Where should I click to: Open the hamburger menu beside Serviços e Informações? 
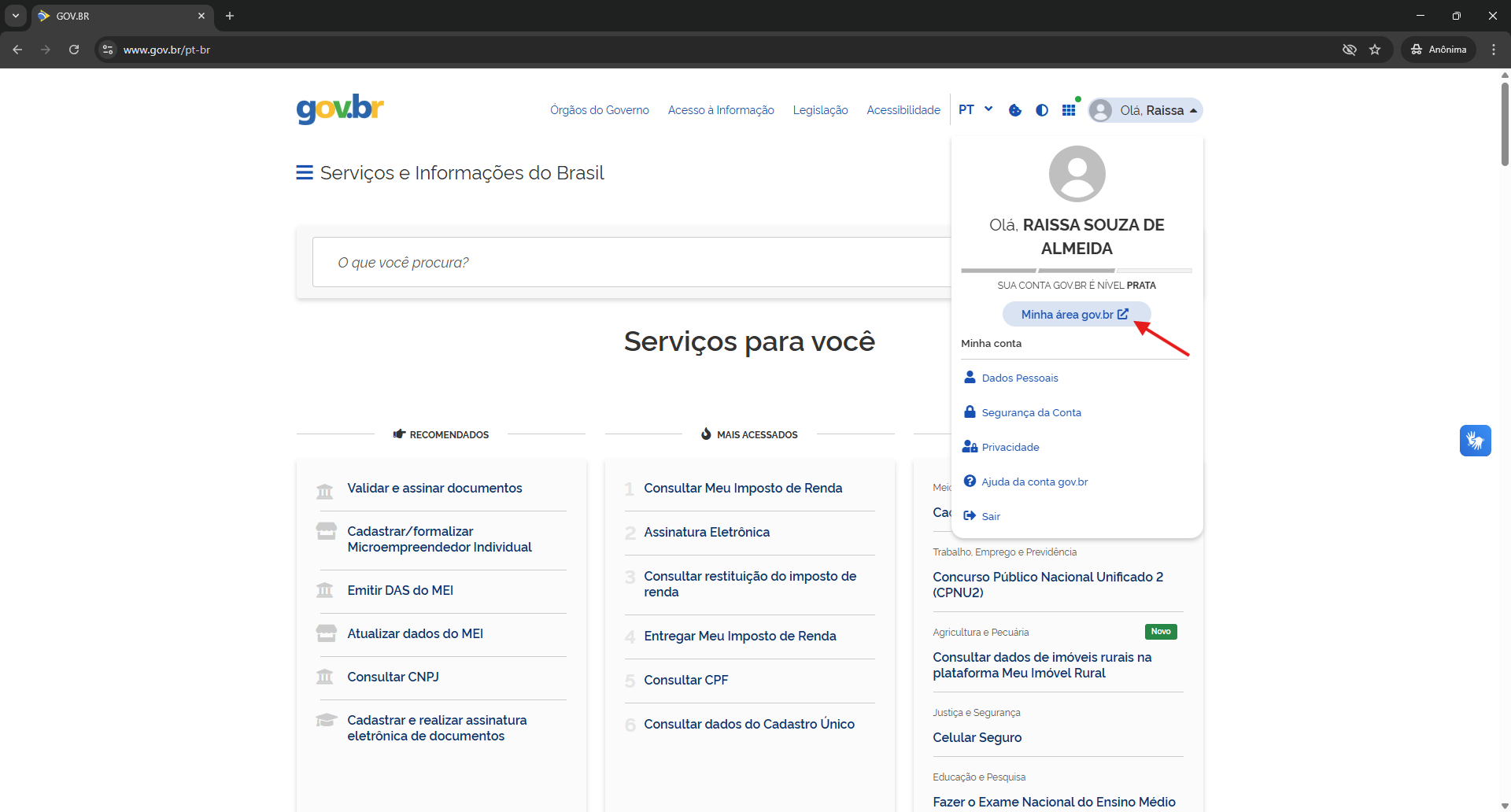[304, 172]
